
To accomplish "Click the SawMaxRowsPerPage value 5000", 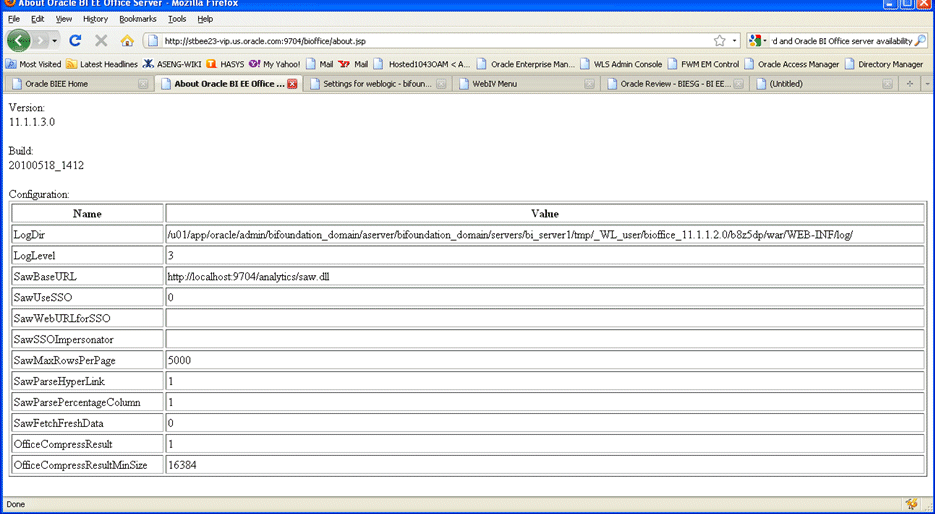I will [x=179, y=361].
